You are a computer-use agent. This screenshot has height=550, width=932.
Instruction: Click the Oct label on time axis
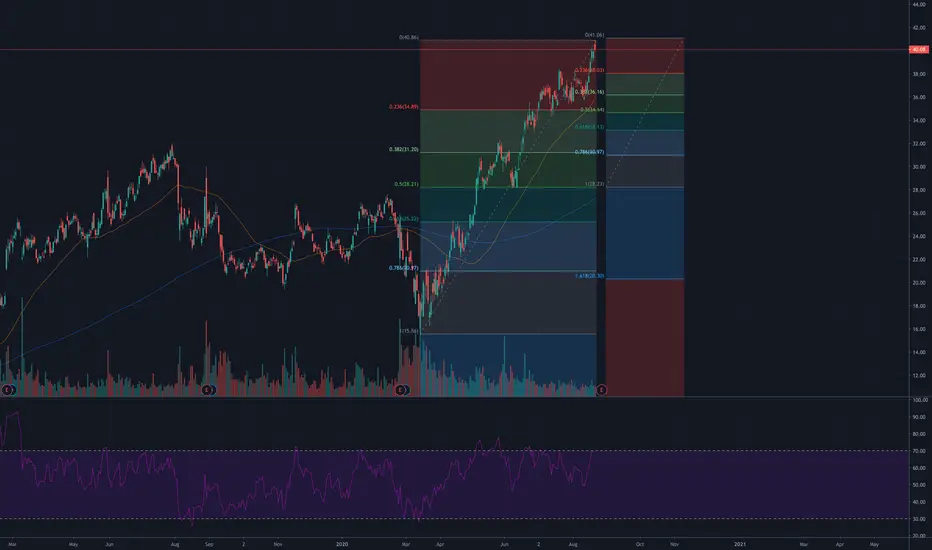pyautogui.click(x=640, y=544)
